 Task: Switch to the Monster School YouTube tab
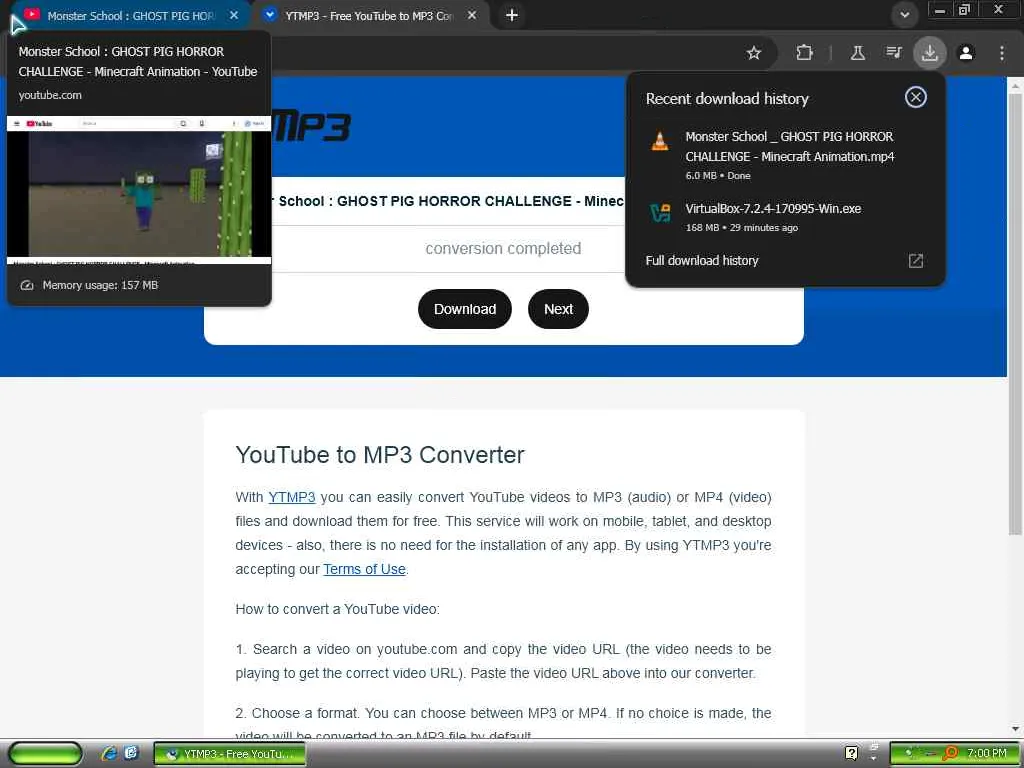[x=131, y=16]
